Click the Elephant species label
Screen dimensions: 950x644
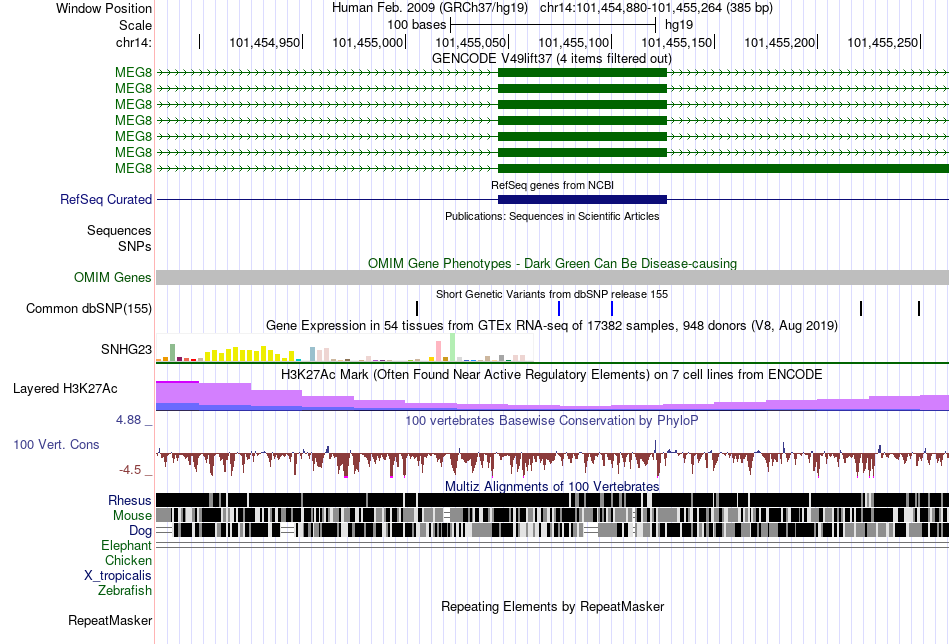[126, 545]
